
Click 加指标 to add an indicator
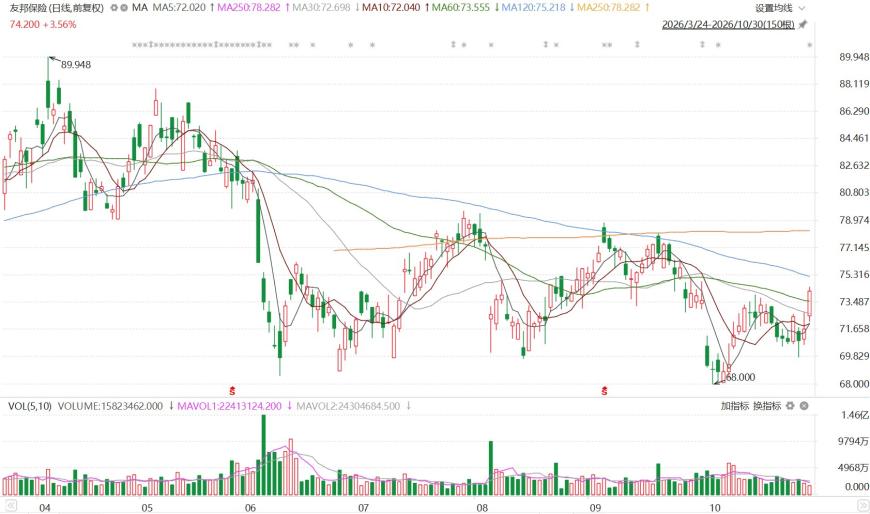pos(735,406)
